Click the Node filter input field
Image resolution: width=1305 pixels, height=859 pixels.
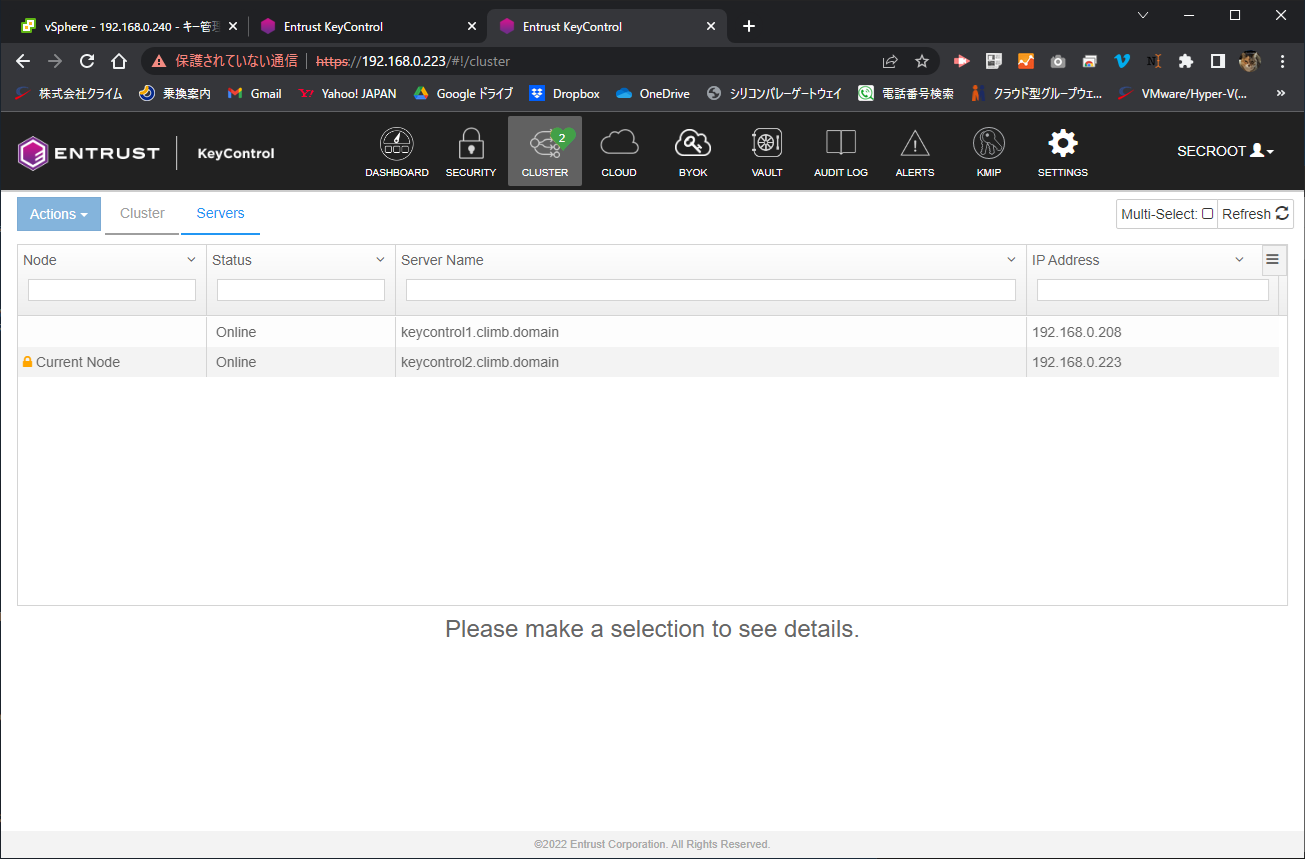click(x=112, y=290)
